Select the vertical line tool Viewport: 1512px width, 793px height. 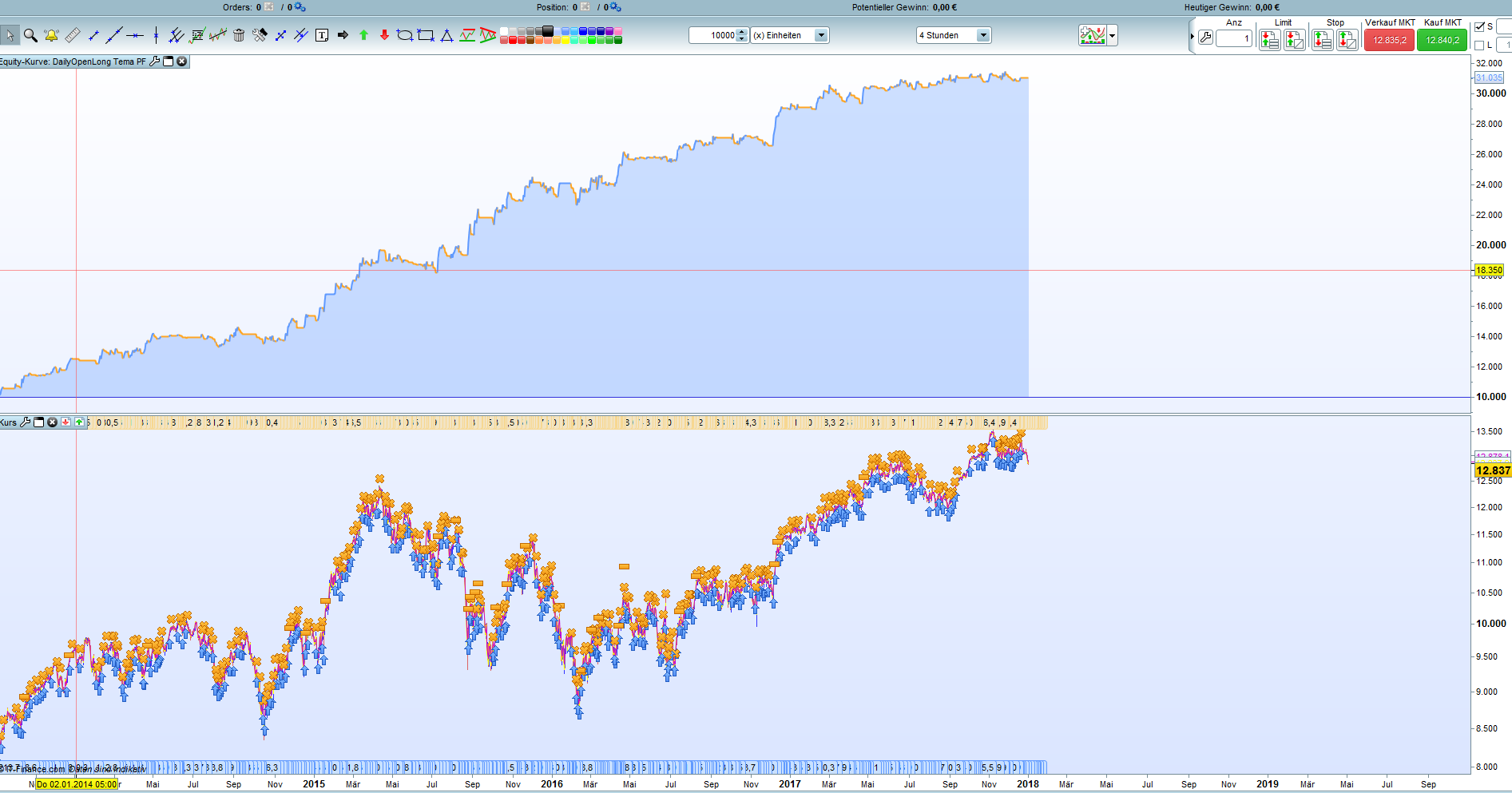tap(156, 35)
